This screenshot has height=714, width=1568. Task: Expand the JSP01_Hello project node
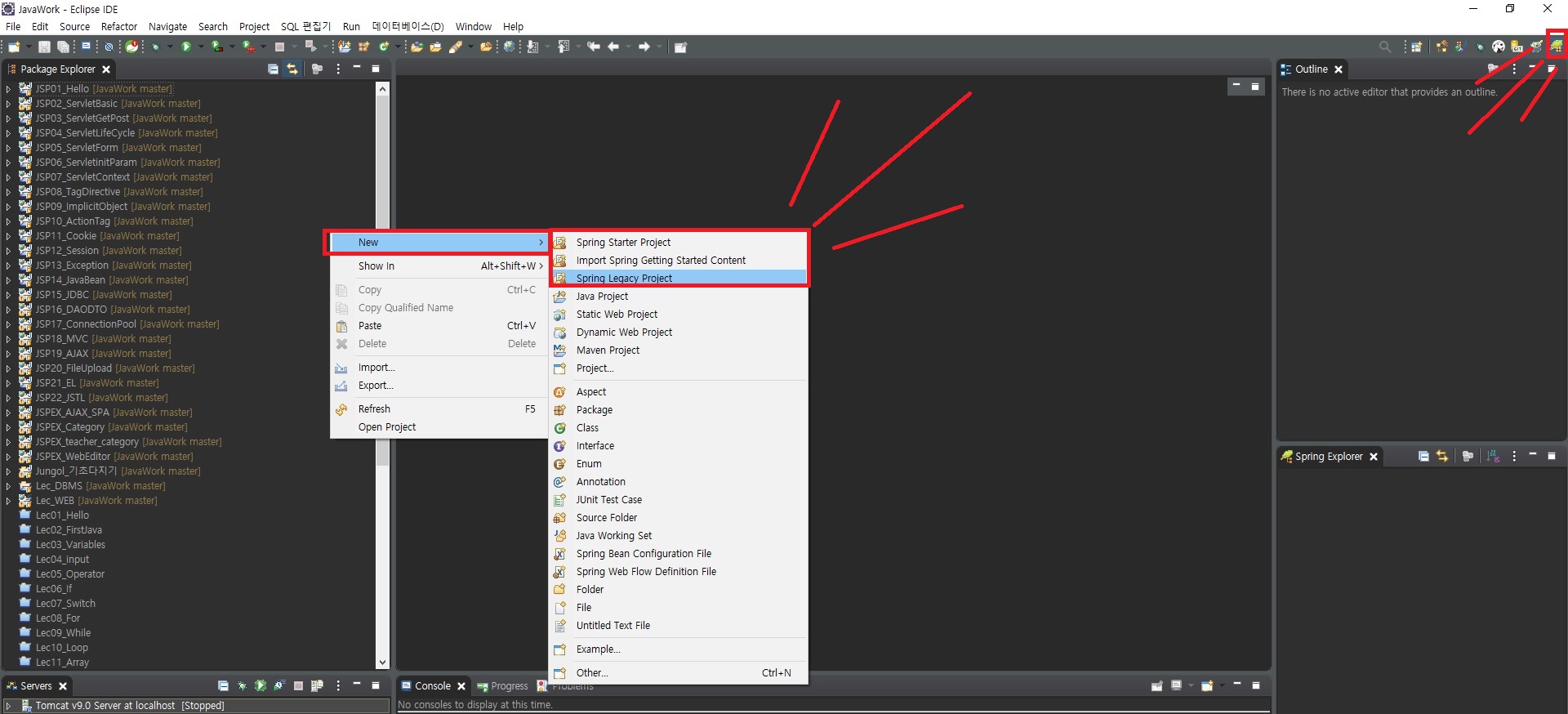(8, 89)
